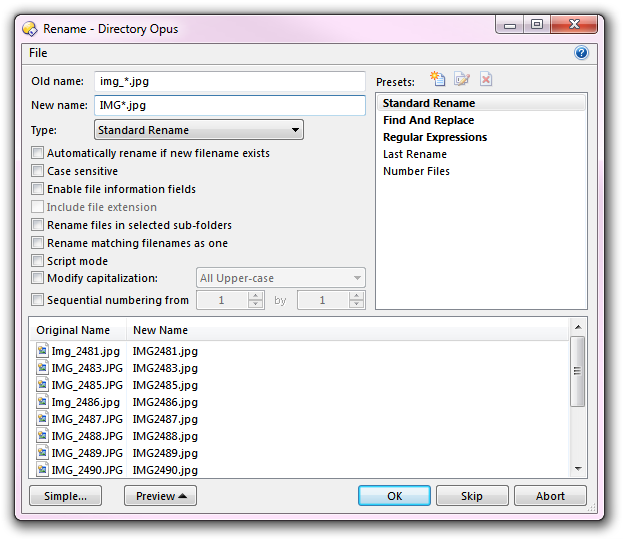Sort by the Original Name column header
The height and width of the screenshot is (539, 623).
click(73, 330)
